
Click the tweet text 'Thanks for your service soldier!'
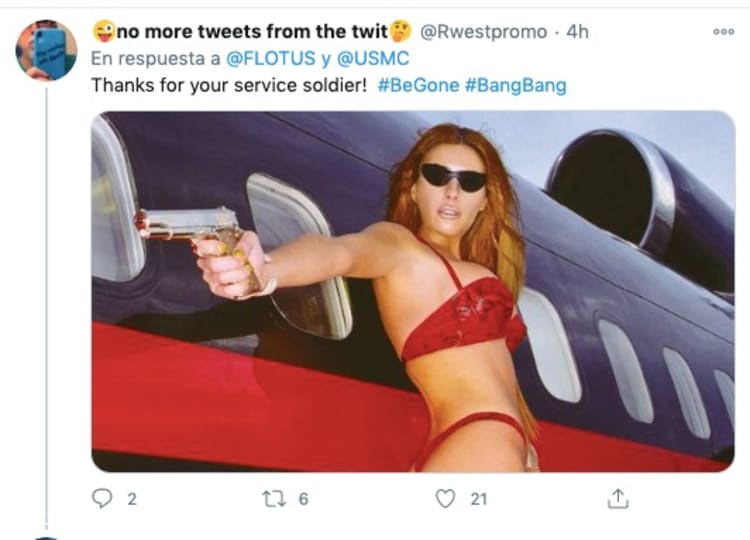click(230, 86)
